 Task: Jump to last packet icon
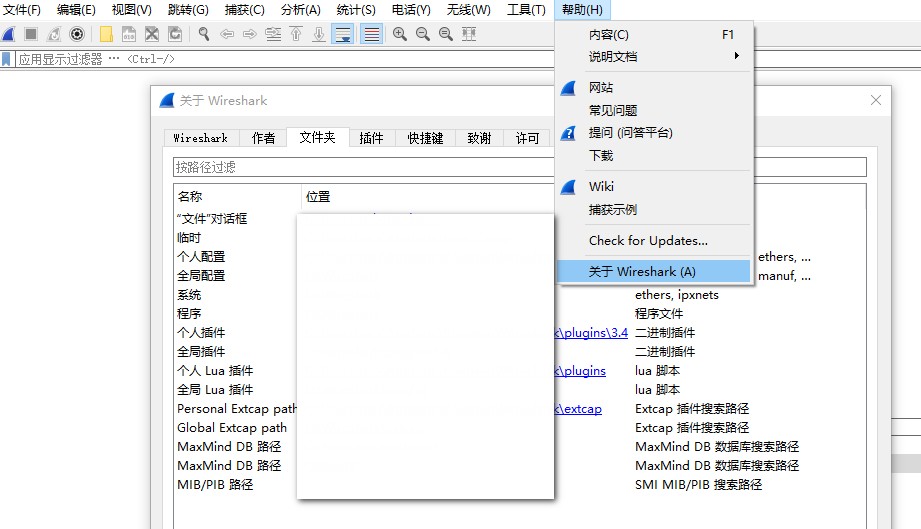point(319,34)
